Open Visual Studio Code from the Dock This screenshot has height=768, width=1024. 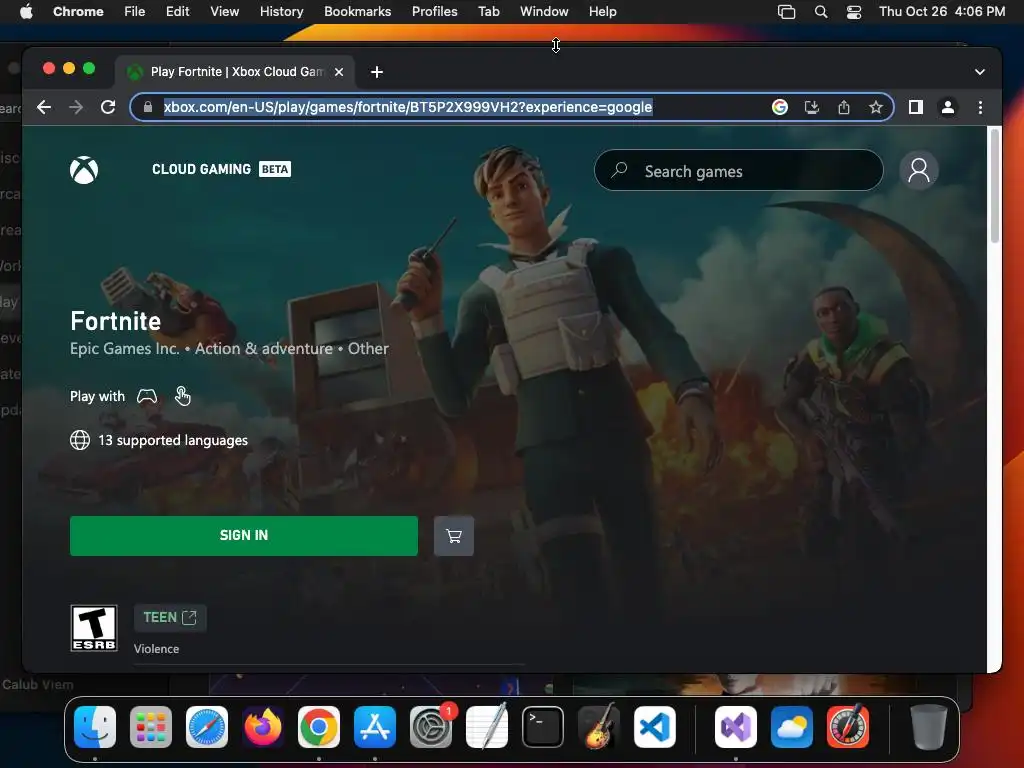[655, 727]
